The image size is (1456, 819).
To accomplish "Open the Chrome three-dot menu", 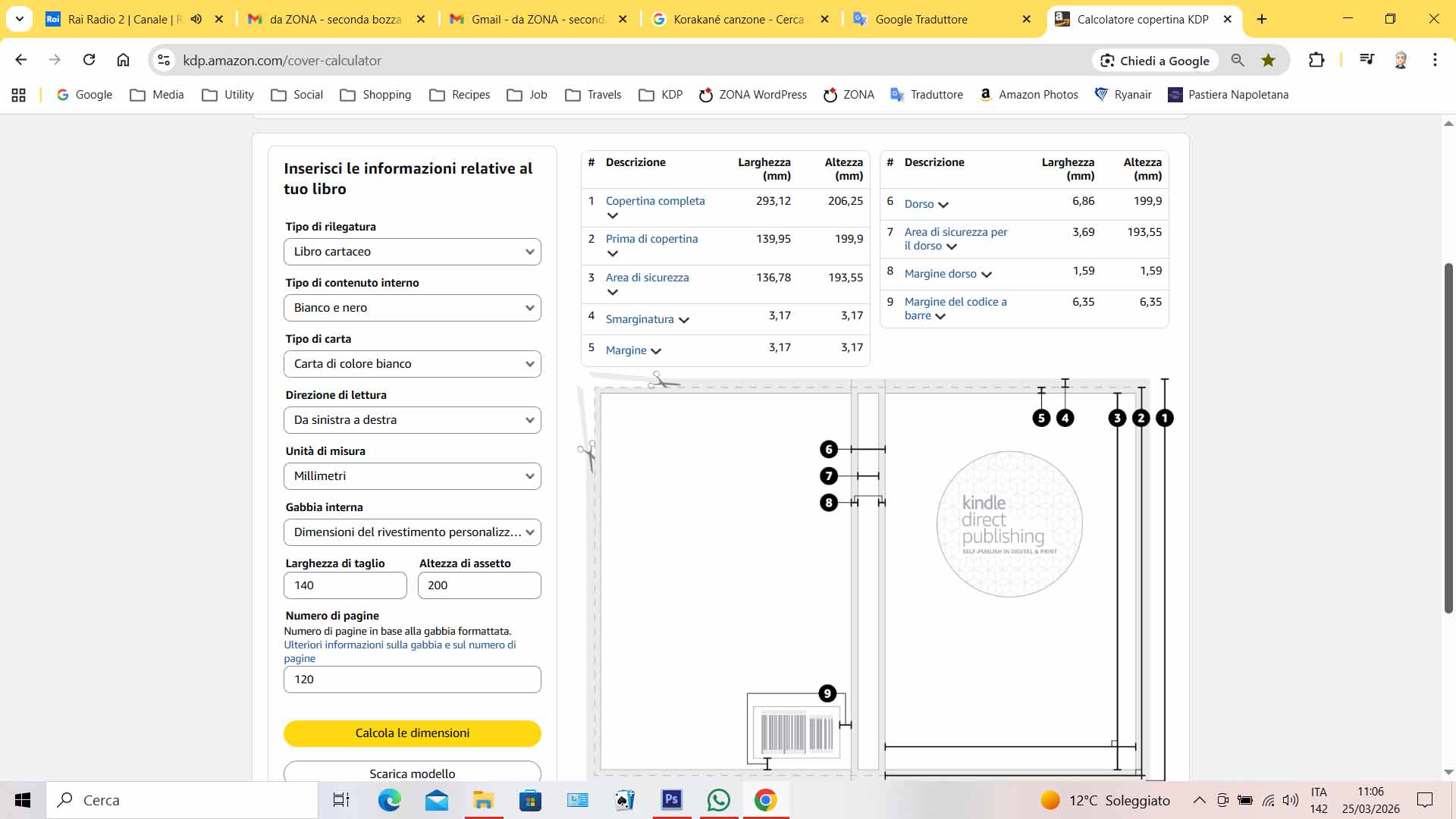I will tap(1435, 60).
